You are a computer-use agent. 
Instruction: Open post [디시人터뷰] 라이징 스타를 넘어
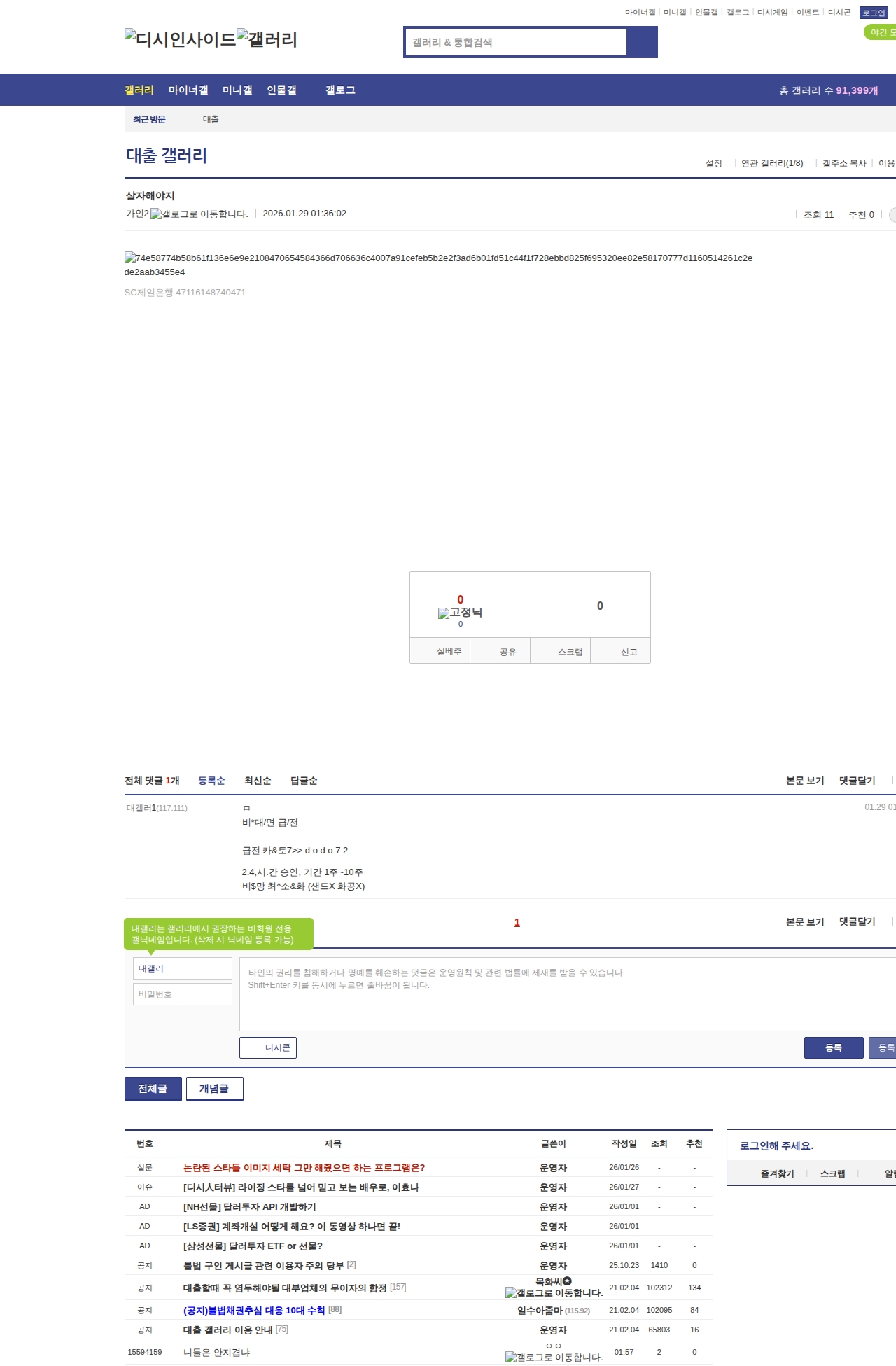tap(301, 1187)
